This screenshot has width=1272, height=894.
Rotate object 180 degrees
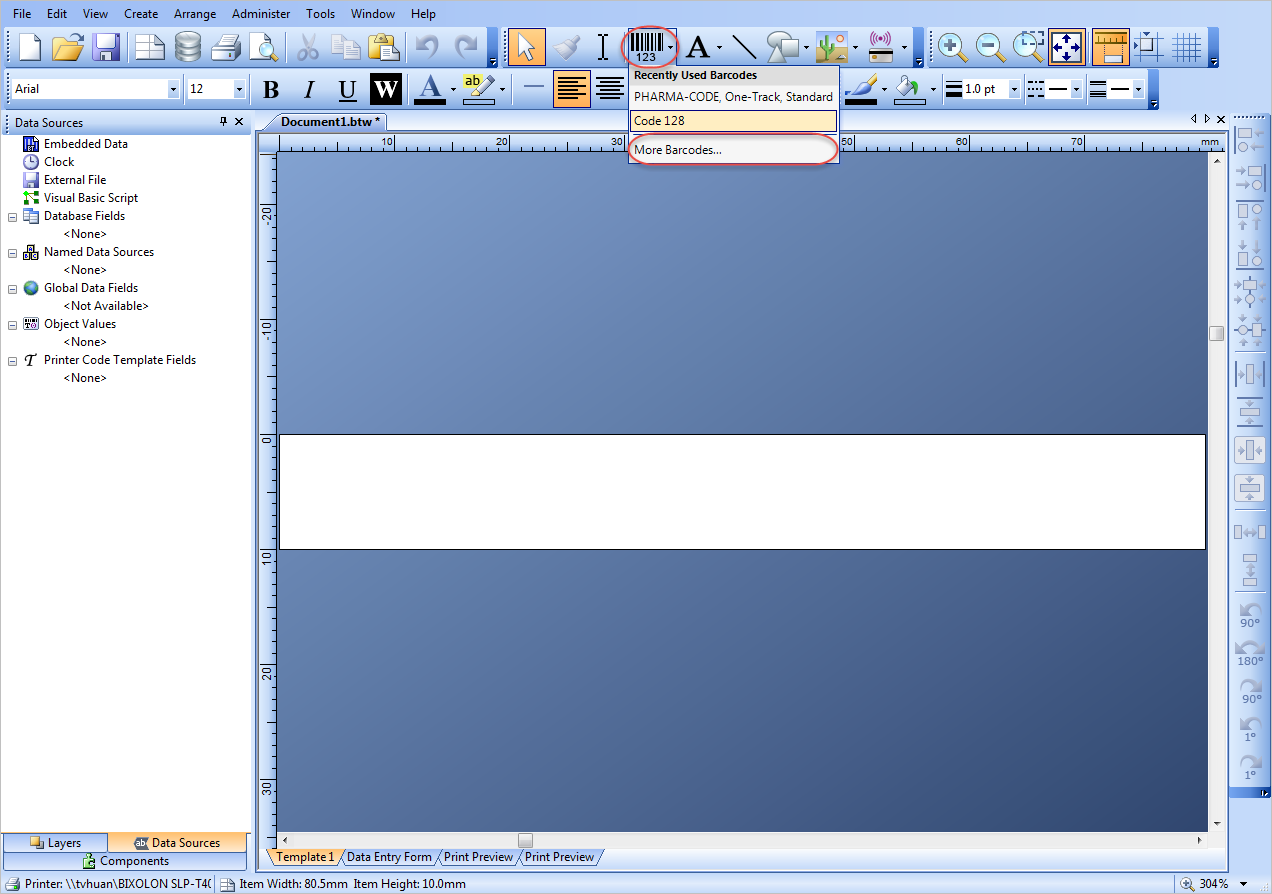1250,652
